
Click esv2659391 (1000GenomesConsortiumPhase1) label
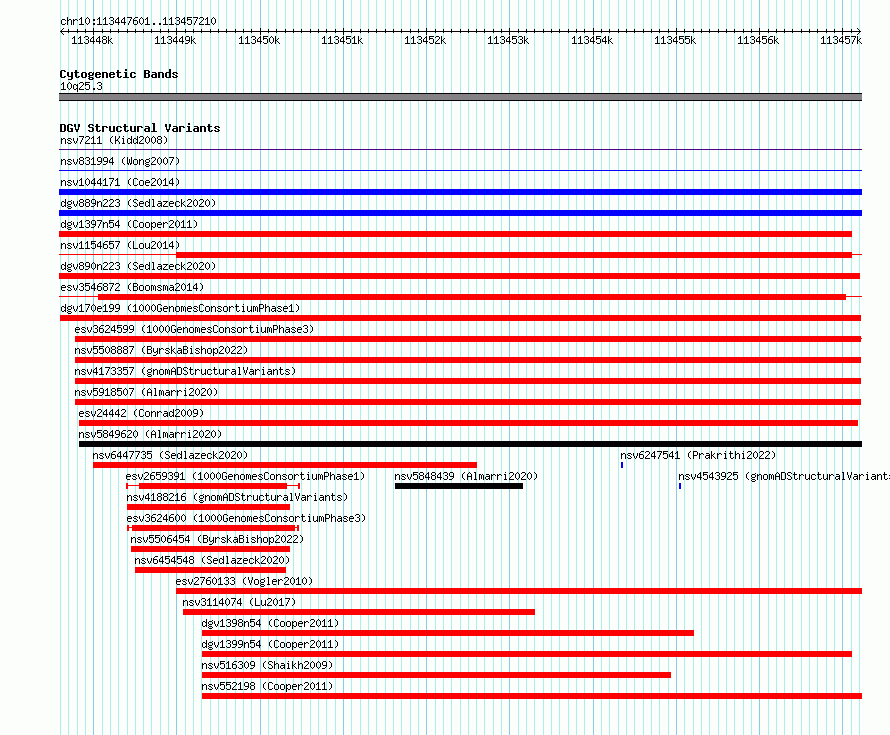click(245, 476)
